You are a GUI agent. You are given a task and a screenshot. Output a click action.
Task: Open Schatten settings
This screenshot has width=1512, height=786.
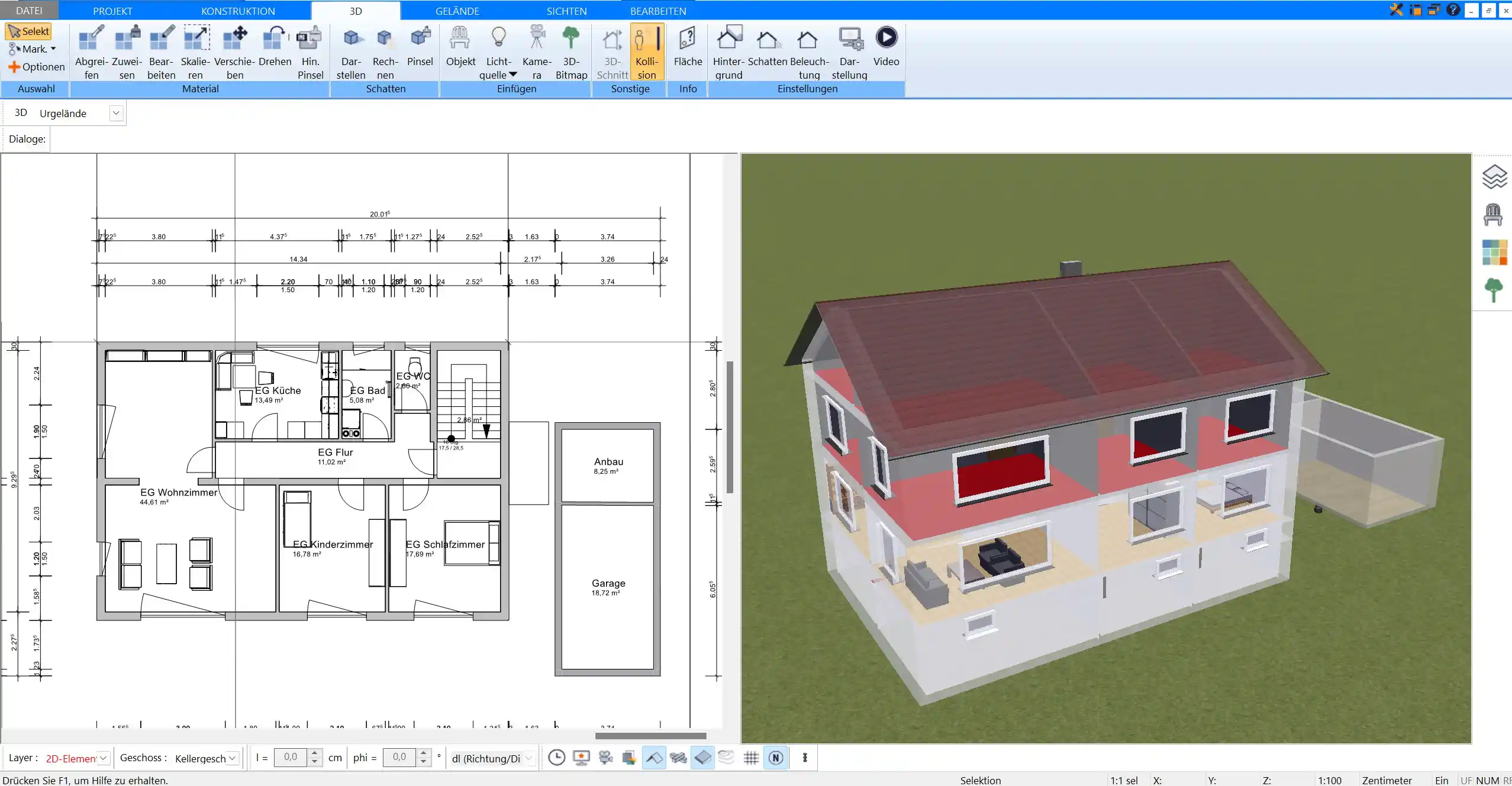click(767, 46)
